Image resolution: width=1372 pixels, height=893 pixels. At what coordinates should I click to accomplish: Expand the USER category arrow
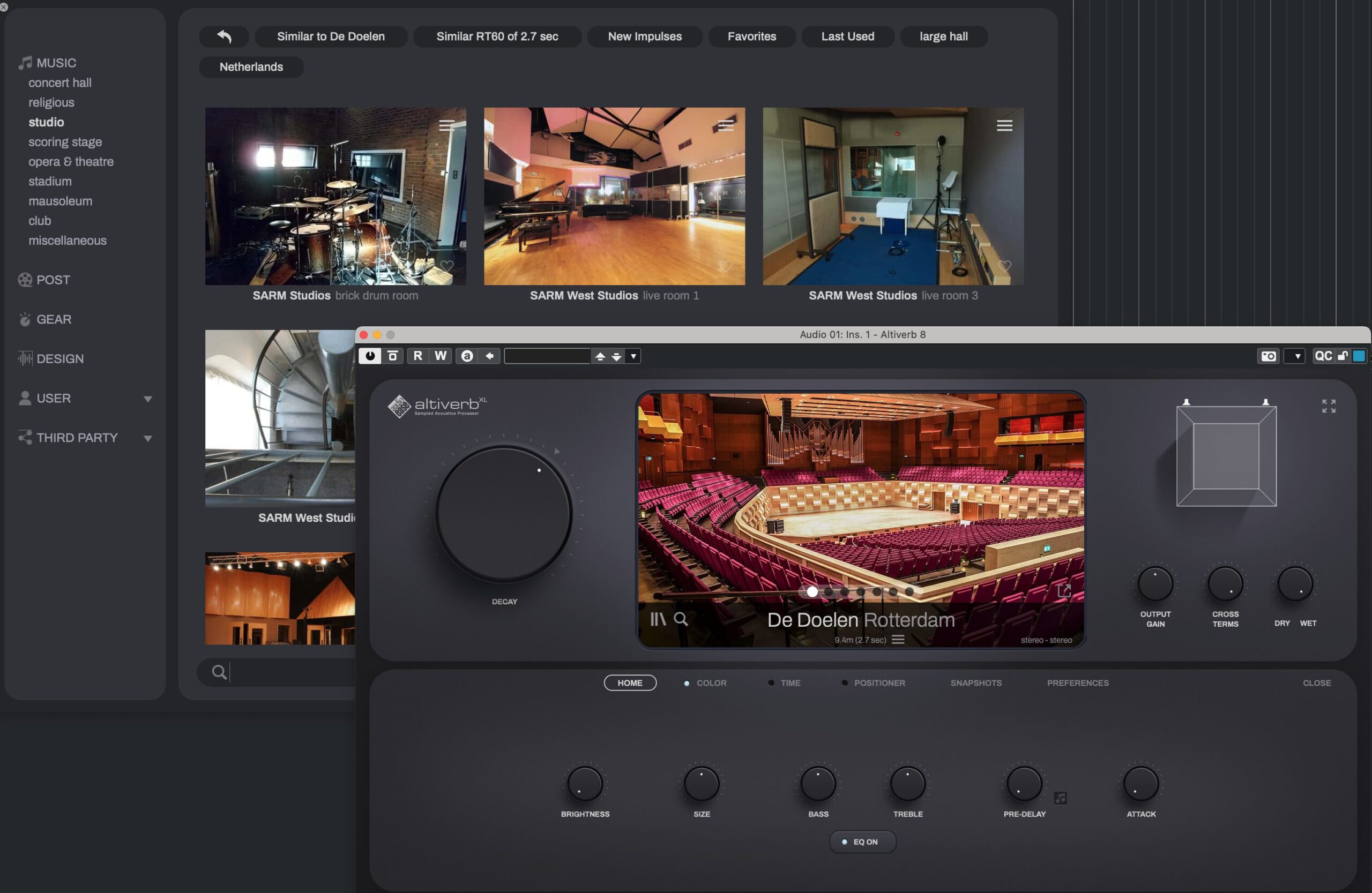tap(147, 399)
